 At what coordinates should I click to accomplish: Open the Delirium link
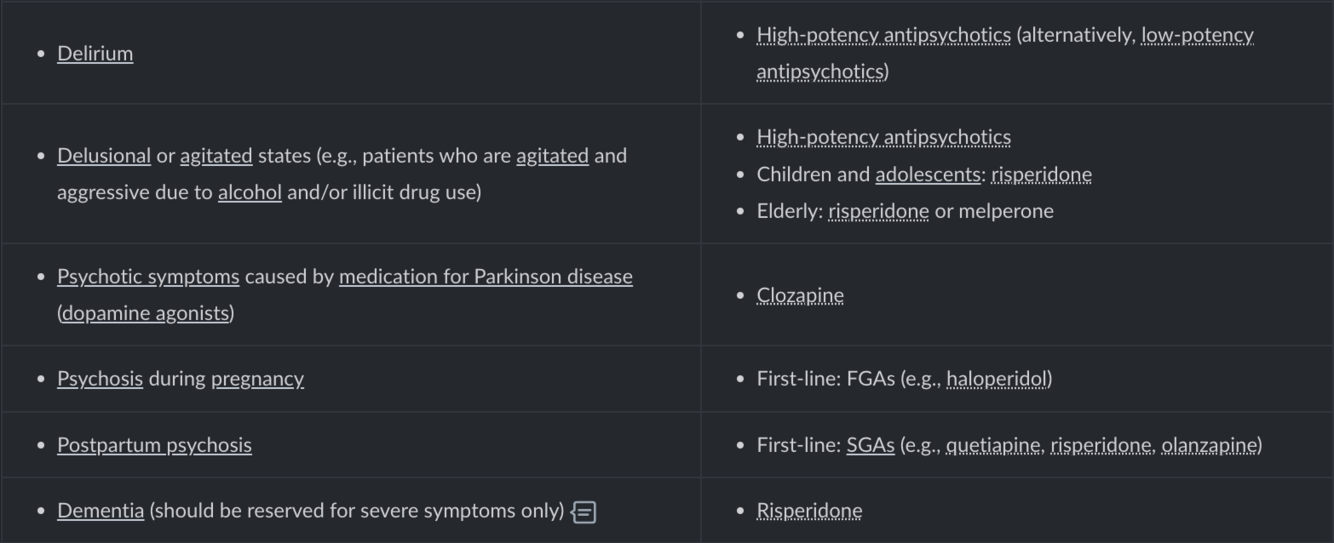pos(95,53)
